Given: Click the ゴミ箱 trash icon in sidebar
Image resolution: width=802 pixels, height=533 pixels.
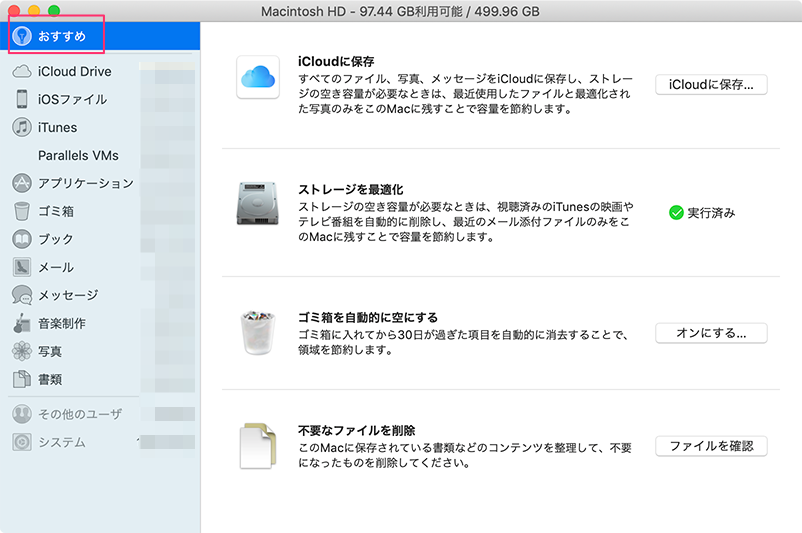Looking at the screenshot, I should coord(21,211).
